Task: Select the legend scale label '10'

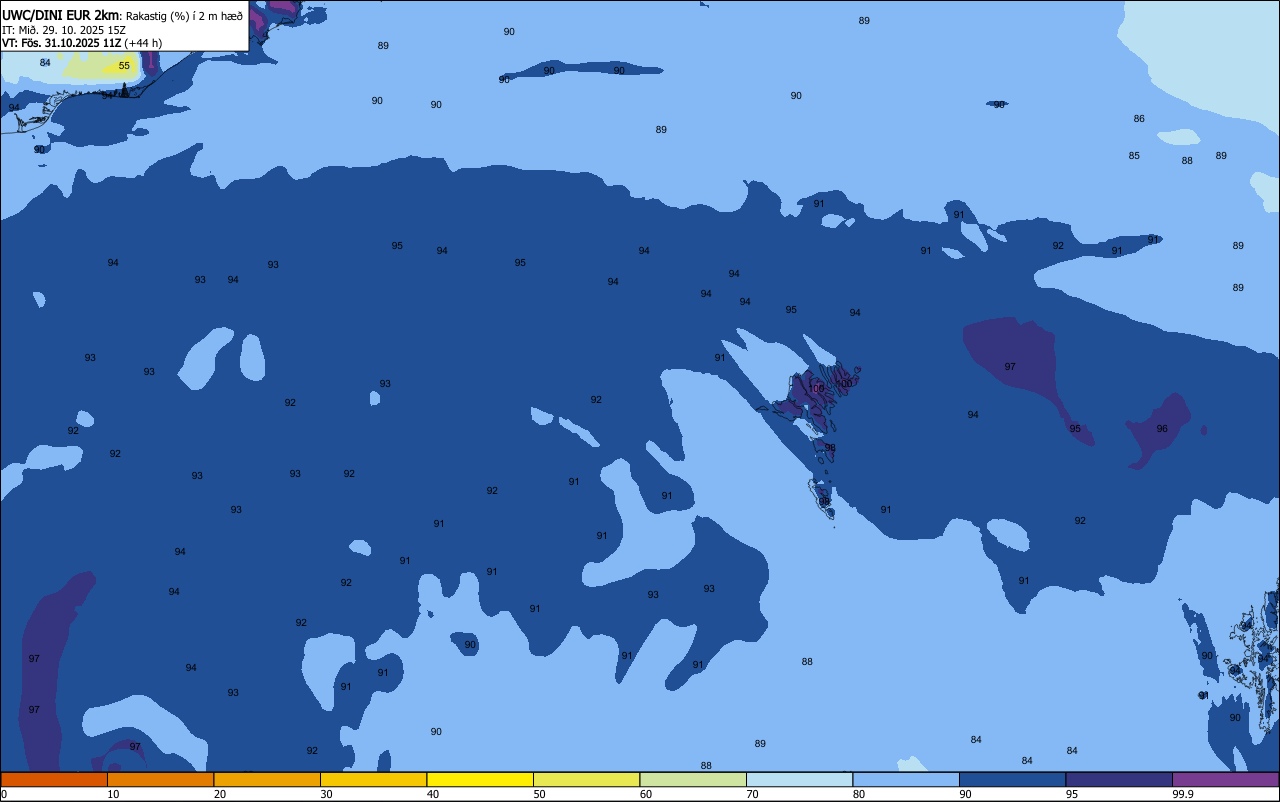Action: click(x=113, y=794)
